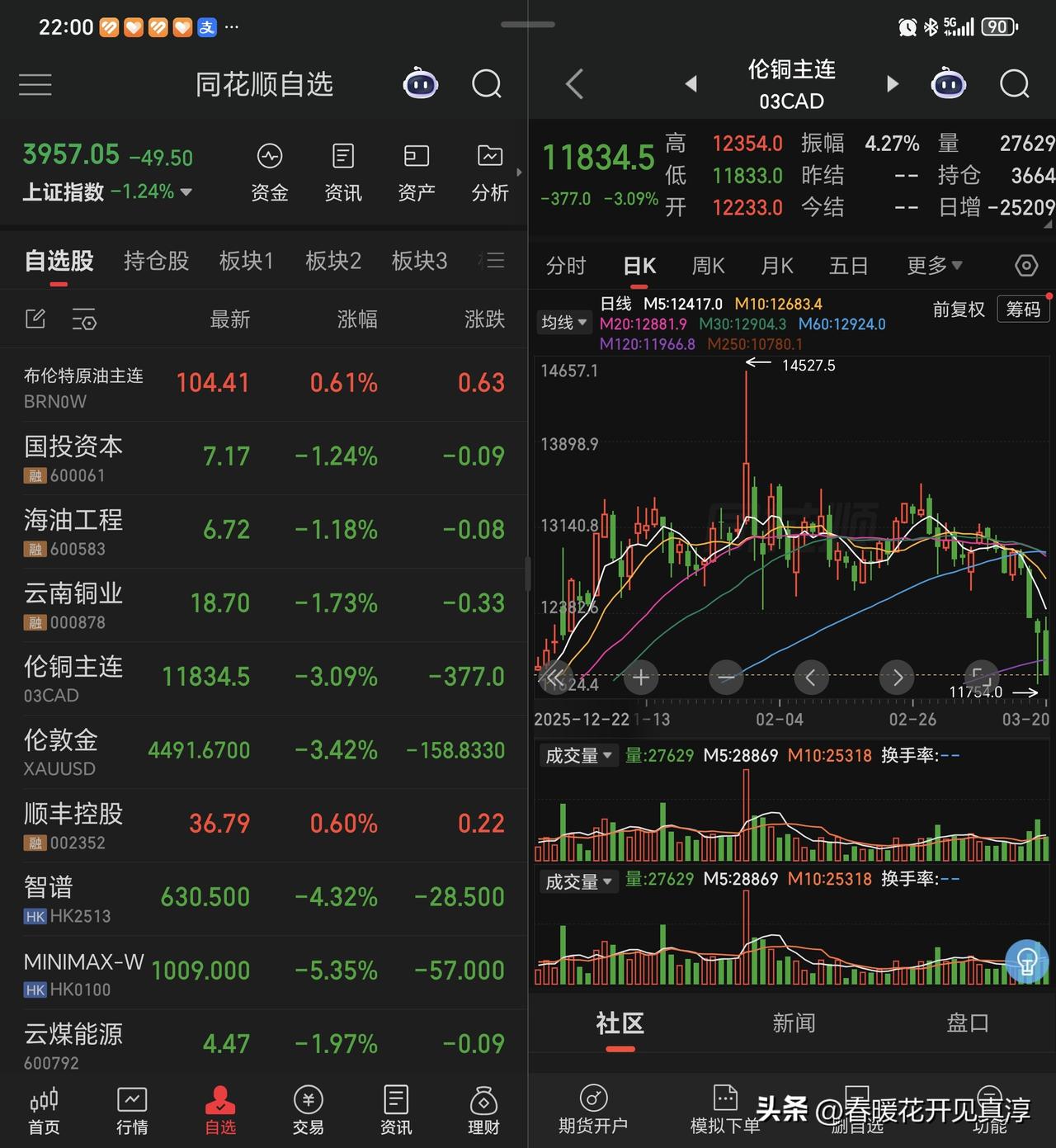Toggle 前复权 price adjustment
This screenshot has width=1056, height=1148.
959,309
